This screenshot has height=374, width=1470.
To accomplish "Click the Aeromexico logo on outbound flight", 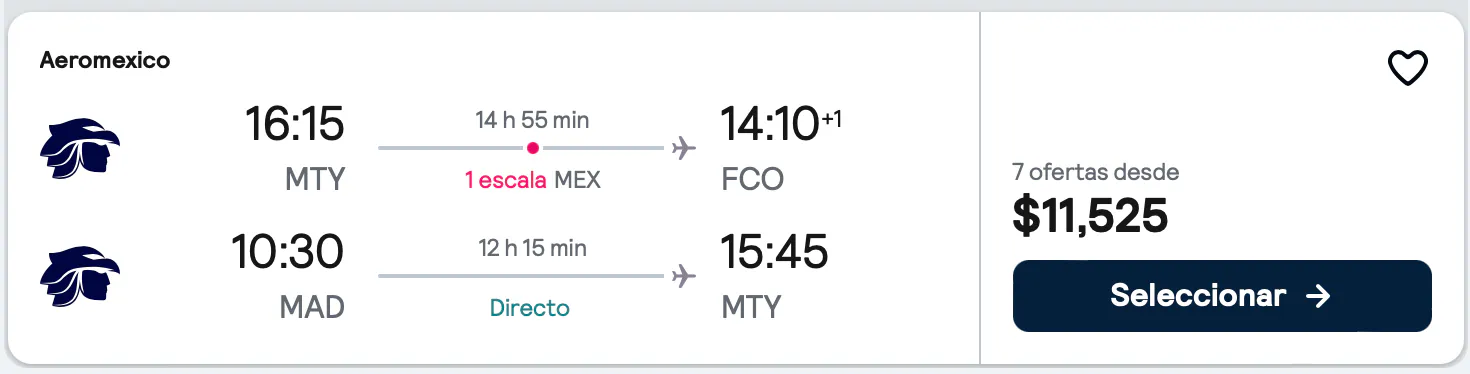I will 80,150.
